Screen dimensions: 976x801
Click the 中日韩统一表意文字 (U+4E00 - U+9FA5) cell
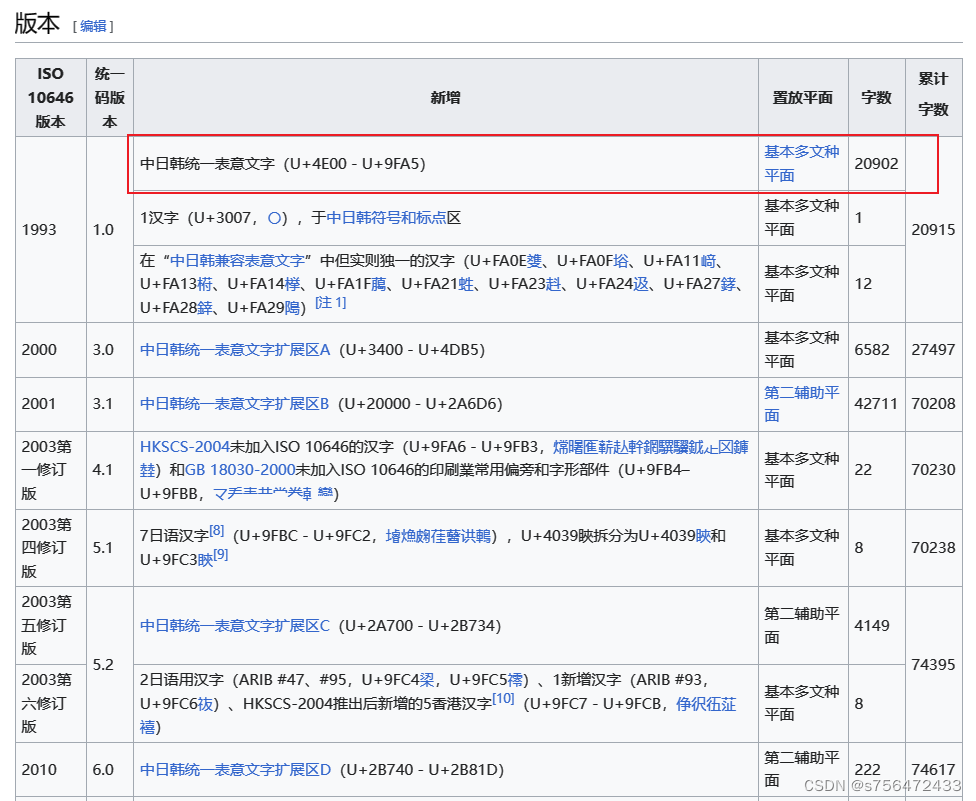pyautogui.click(x=446, y=164)
